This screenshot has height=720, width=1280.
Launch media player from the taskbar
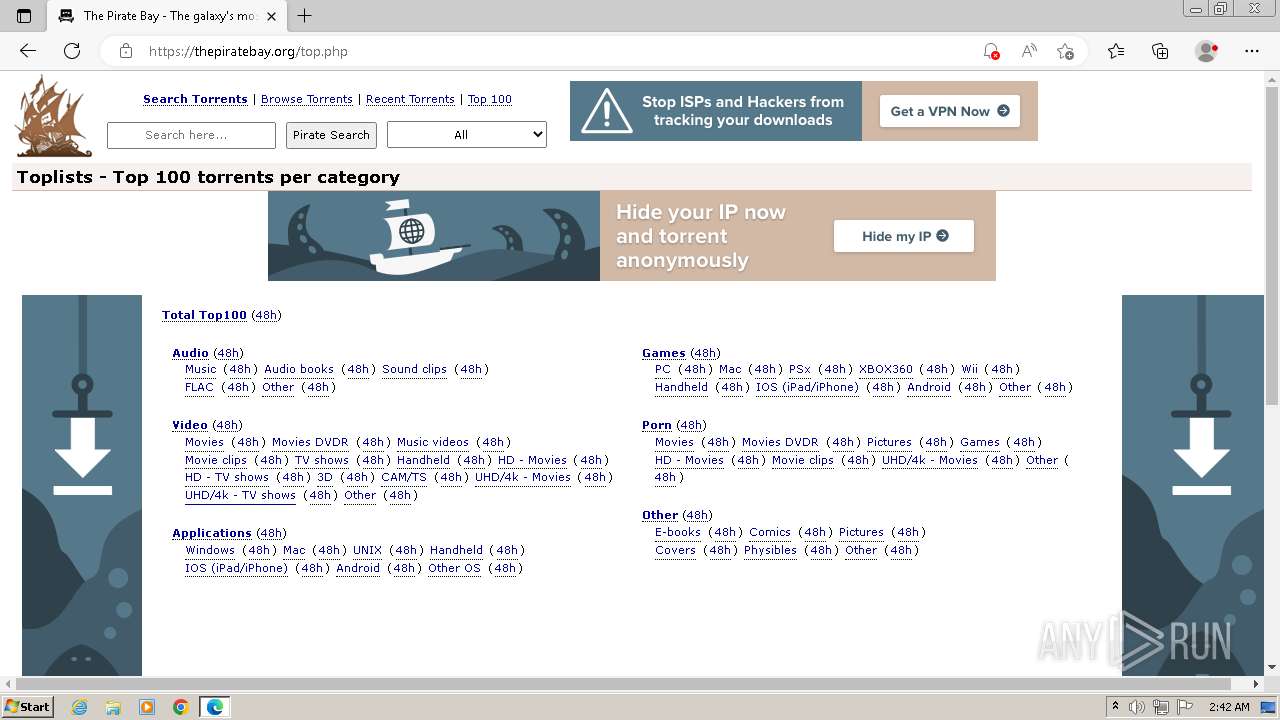pyautogui.click(x=147, y=707)
